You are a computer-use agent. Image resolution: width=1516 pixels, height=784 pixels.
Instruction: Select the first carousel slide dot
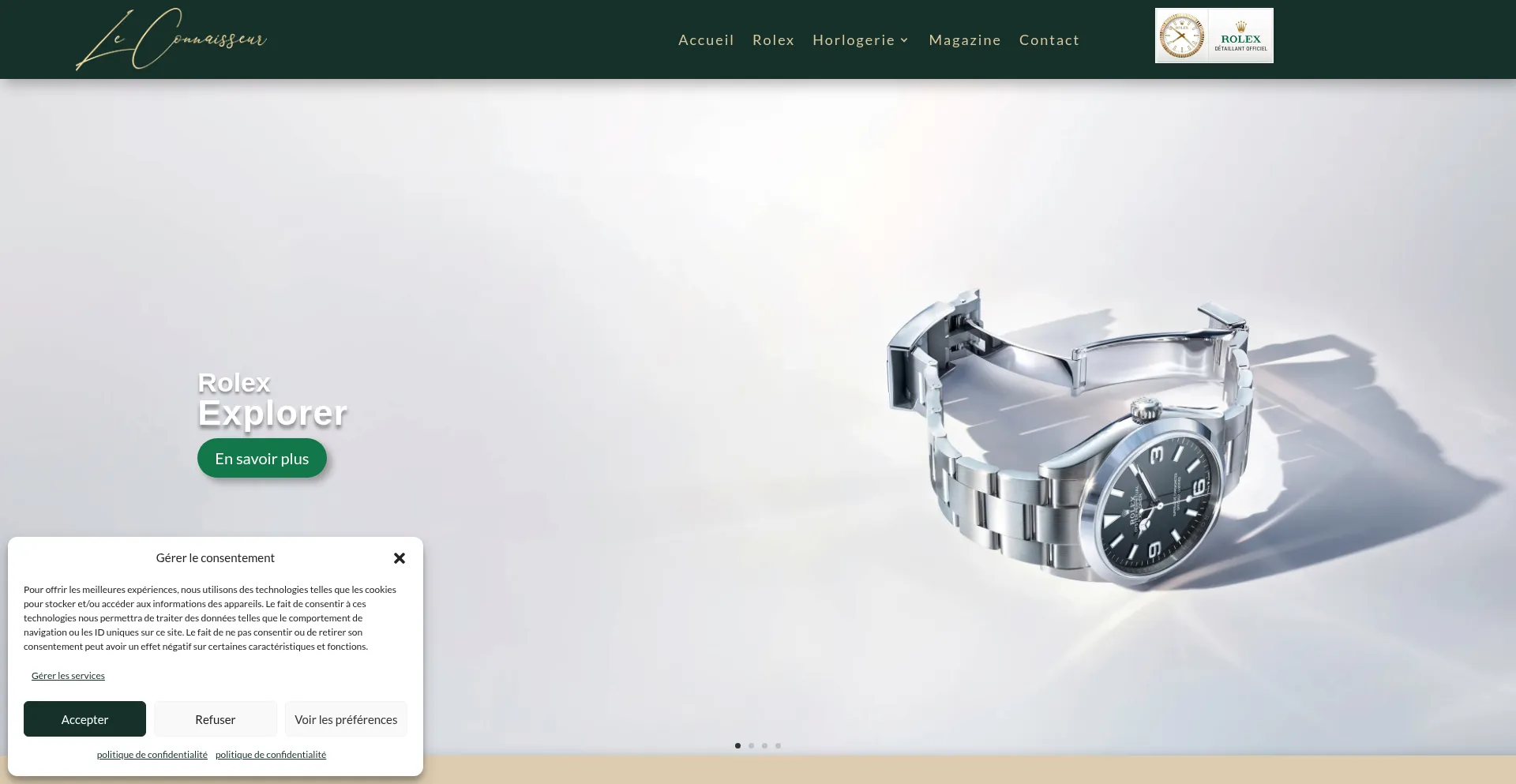coord(737,745)
